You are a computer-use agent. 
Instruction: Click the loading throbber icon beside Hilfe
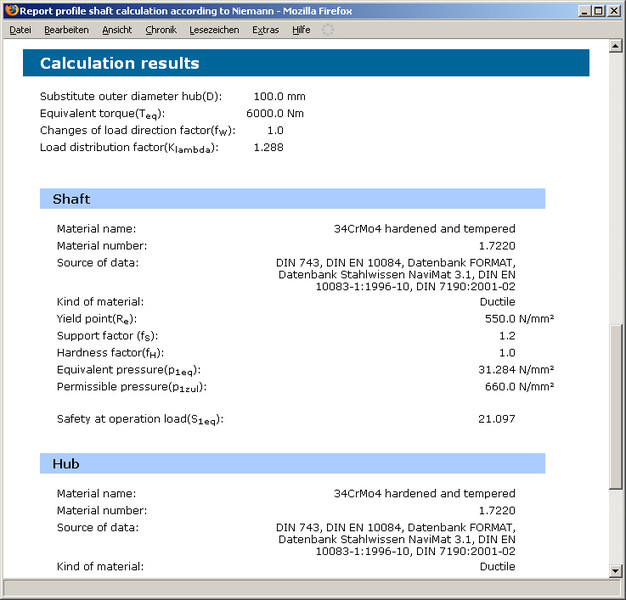pyautogui.click(x=328, y=30)
